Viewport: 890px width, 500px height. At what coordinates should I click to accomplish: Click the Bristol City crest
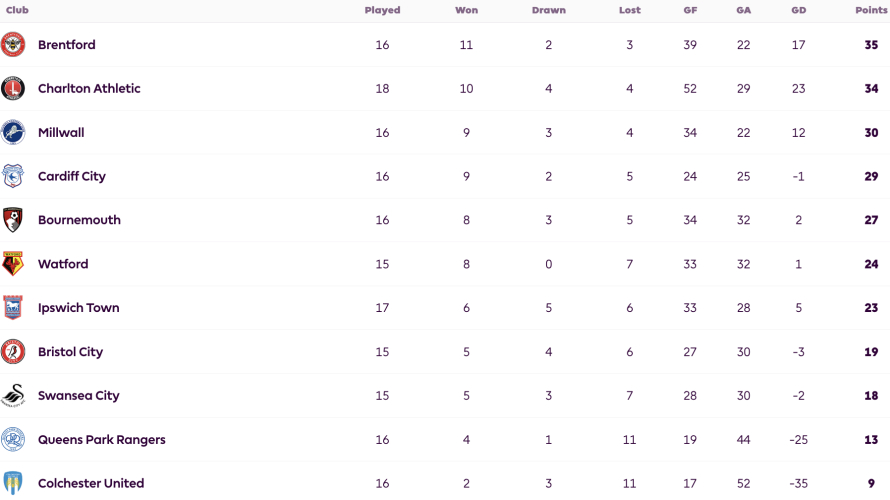[12, 352]
